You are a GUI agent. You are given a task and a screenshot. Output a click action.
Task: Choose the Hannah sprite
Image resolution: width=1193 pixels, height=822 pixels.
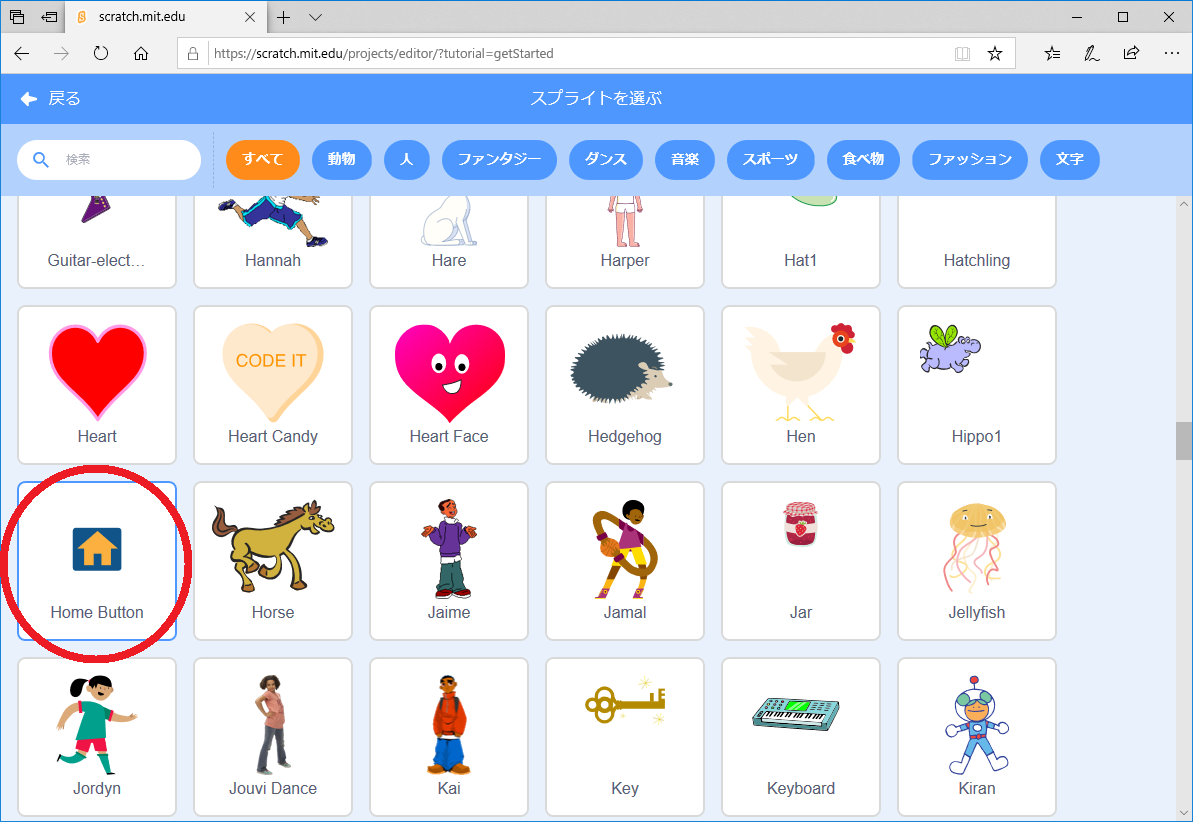tap(273, 242)
